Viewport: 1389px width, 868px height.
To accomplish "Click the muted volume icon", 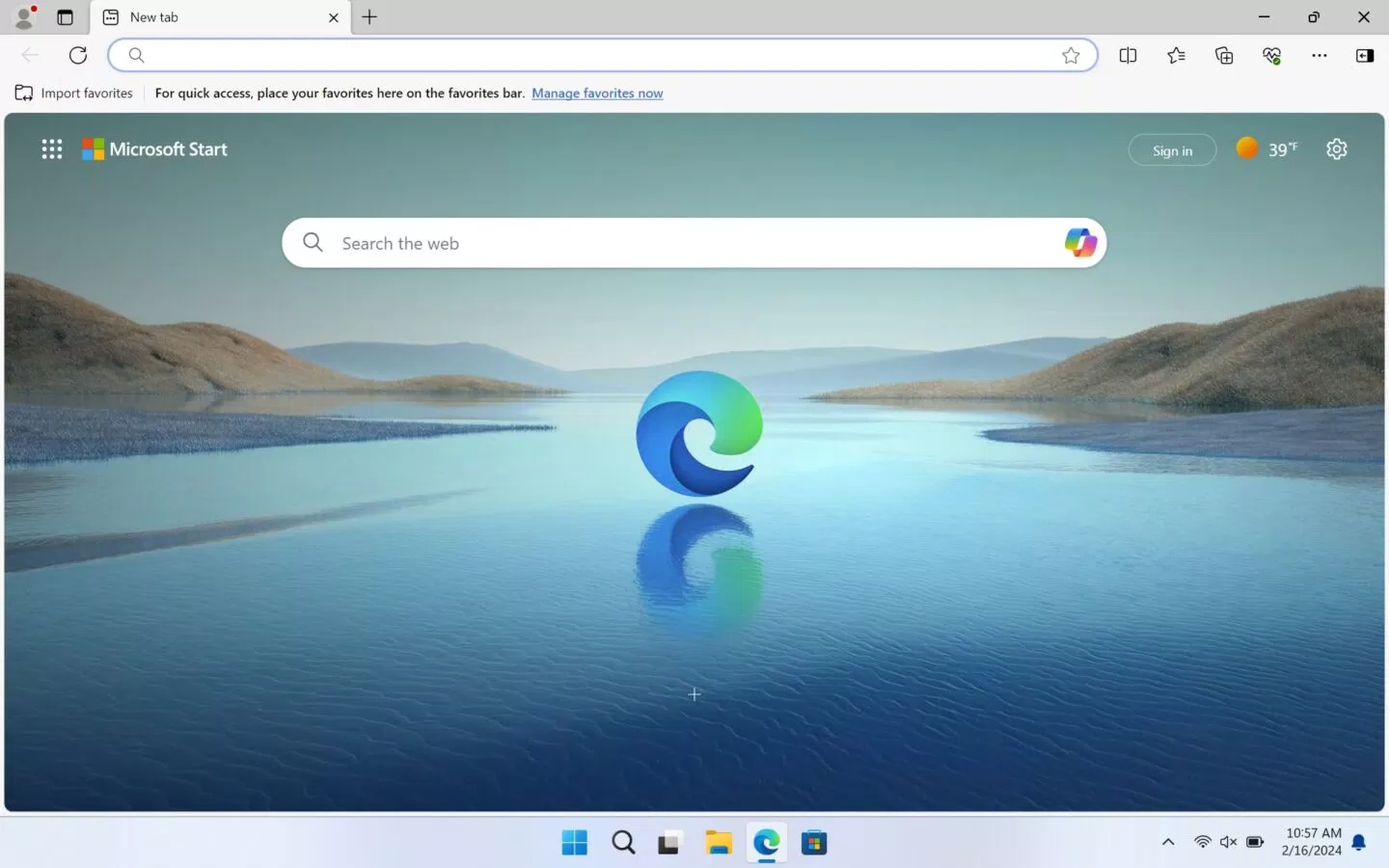I will [x=1228, y=842].
